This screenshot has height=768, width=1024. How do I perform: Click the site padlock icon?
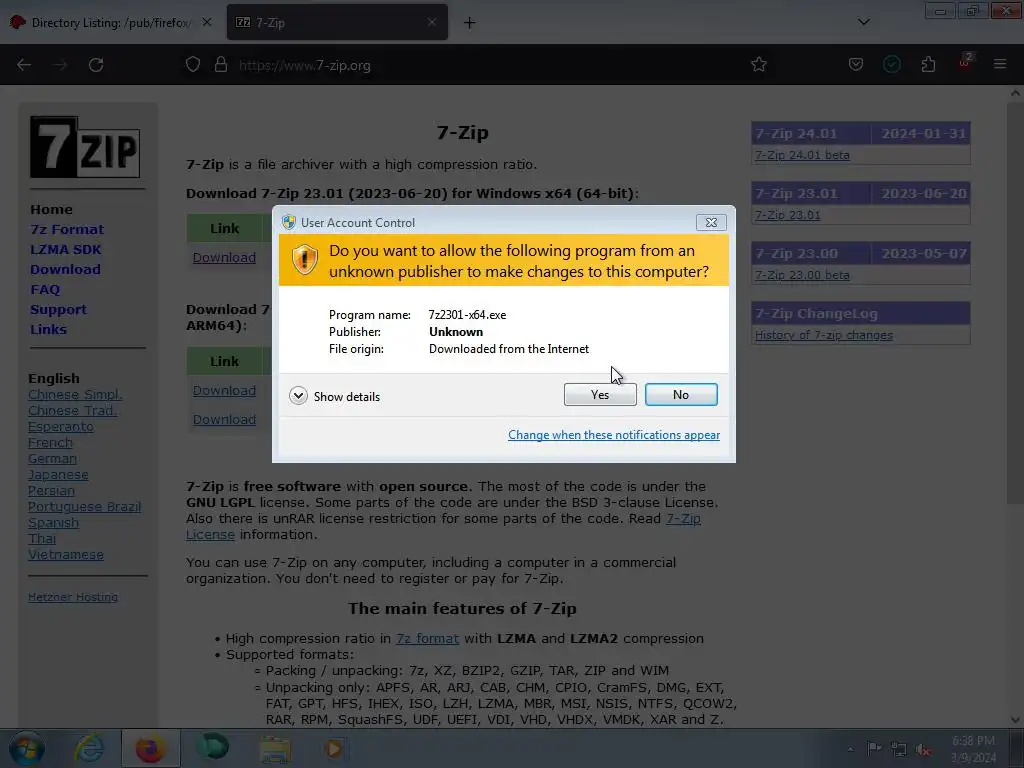(x=221, y=65)
